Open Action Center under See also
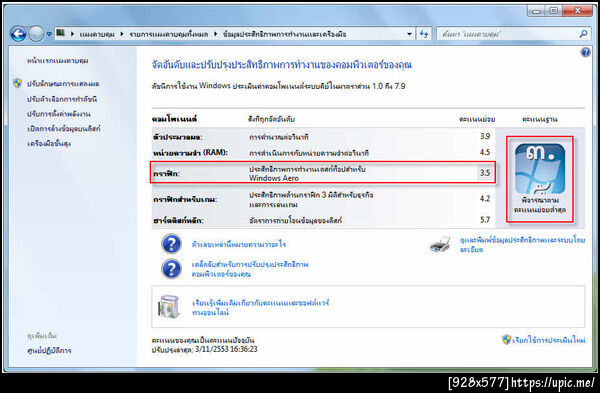 coord(49,350)
